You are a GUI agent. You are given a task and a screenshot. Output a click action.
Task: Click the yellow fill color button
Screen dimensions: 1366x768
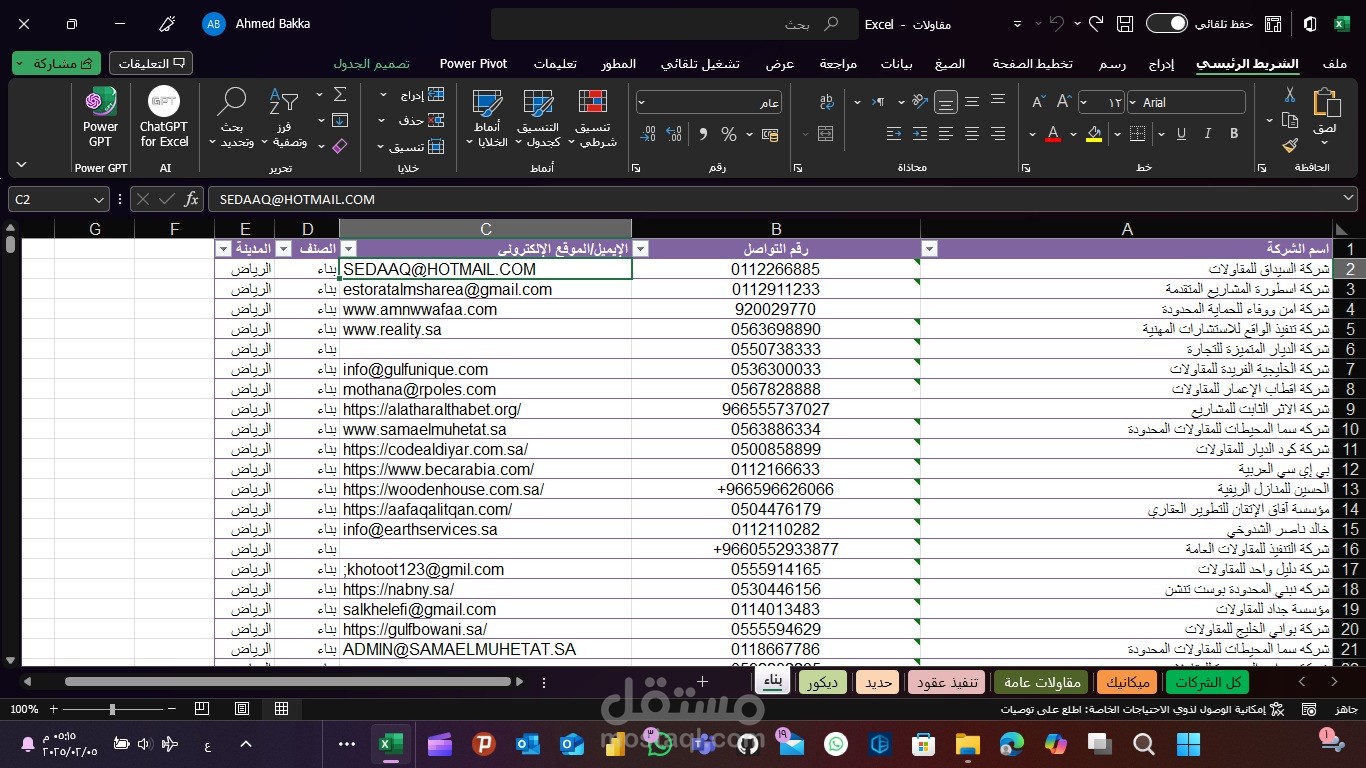[x=1094, y=134]
